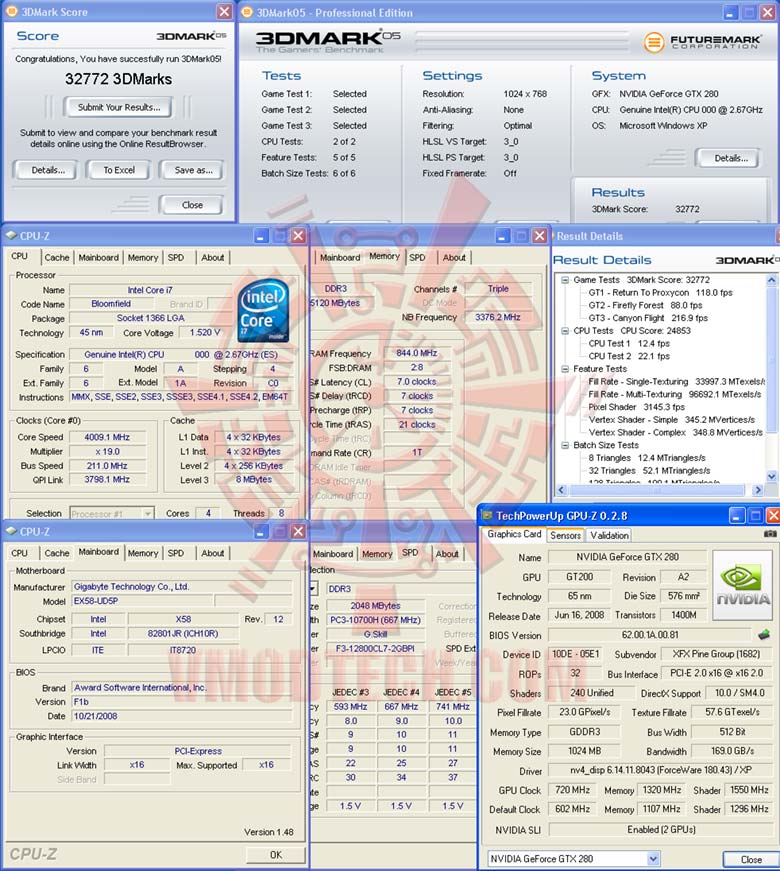
Task: Click the NVIDIA logo in GPU-Z
Action: pos(742,585)
